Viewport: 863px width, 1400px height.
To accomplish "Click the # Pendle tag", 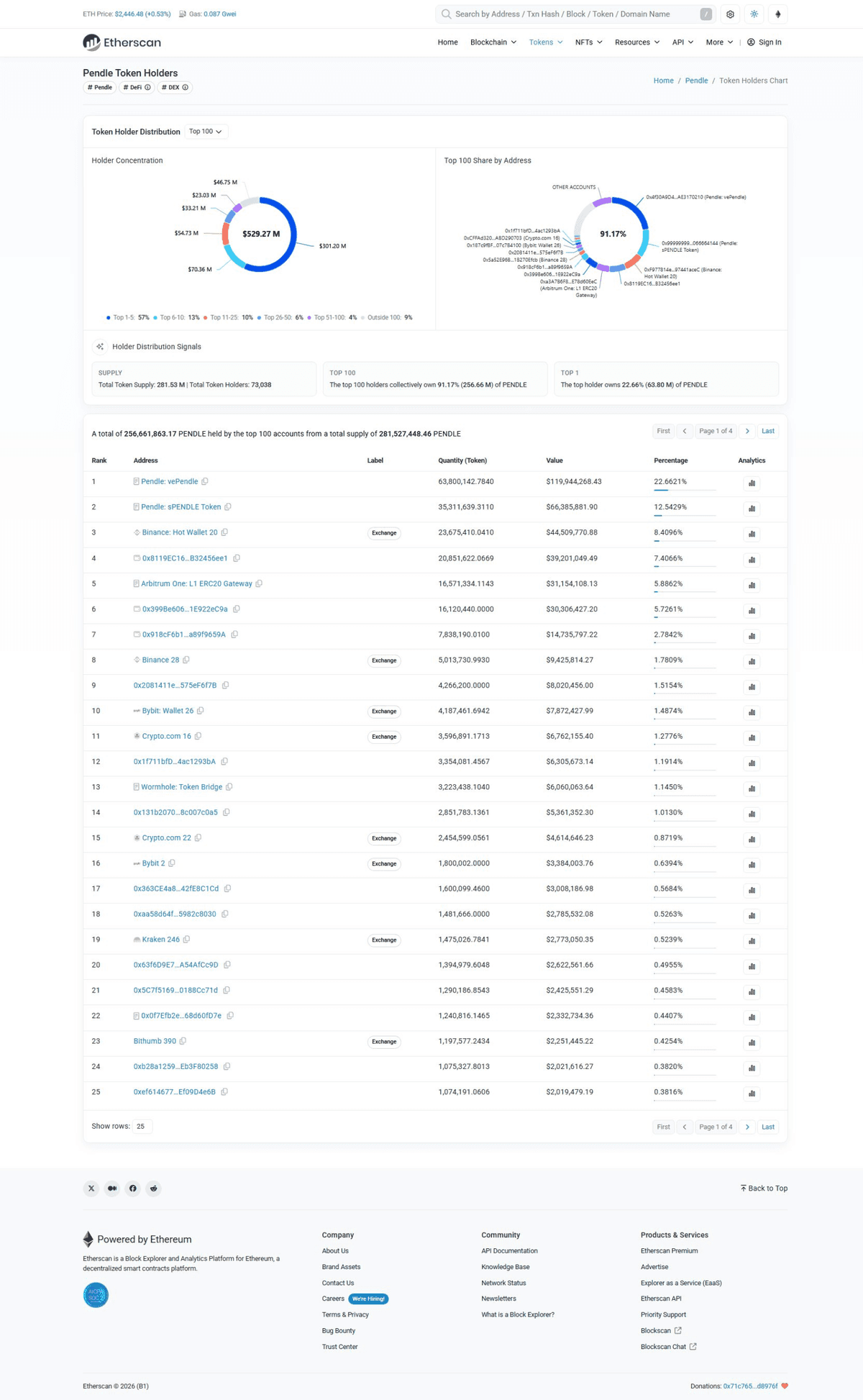I will [100, 88].
